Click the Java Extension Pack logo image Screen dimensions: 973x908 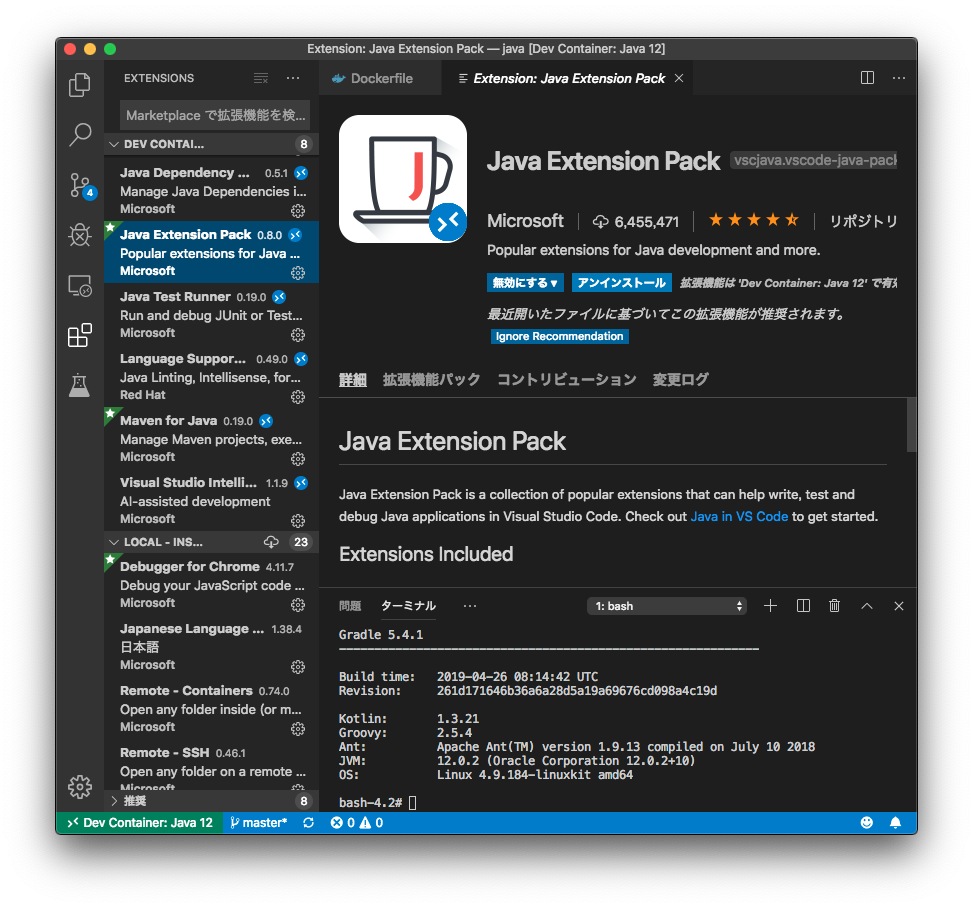click(403, 179)
